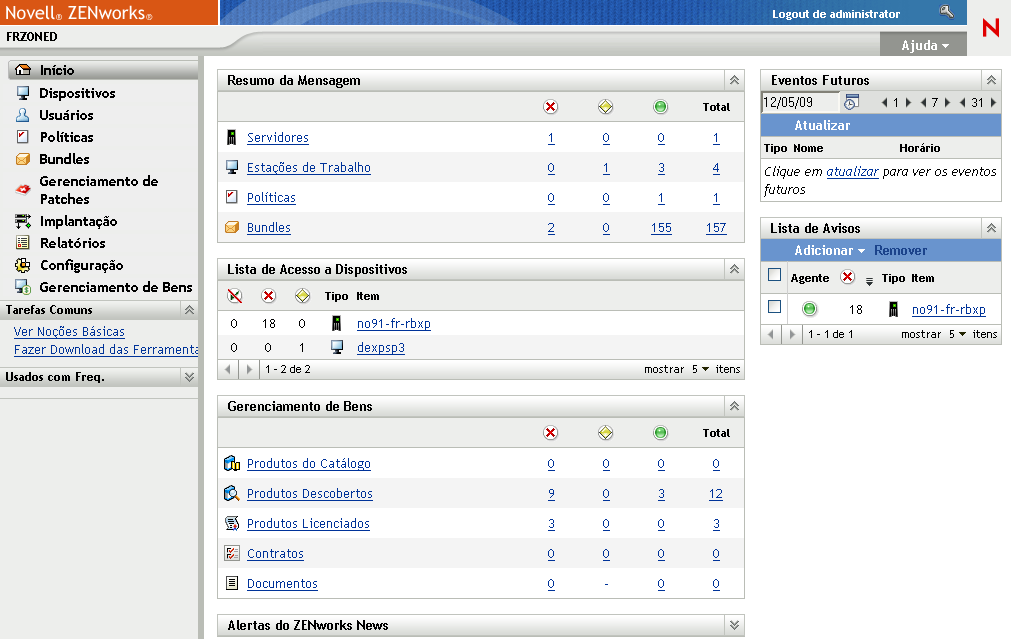The height and width of the screenshot is (639, 1011).
Task: Check the select-all checkbox in Lista de Avisos
Action: tap(774, 275)
